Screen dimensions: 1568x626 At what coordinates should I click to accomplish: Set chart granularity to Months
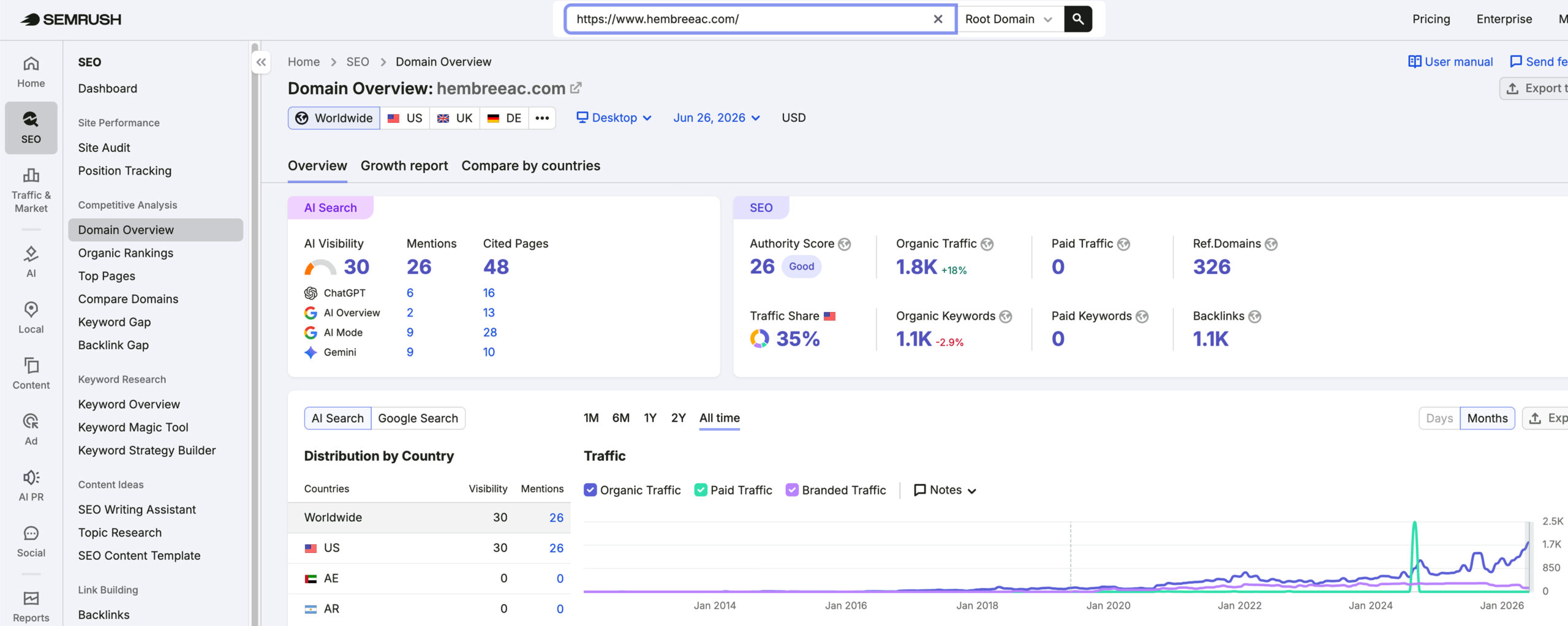click(x=1487, y=418)
